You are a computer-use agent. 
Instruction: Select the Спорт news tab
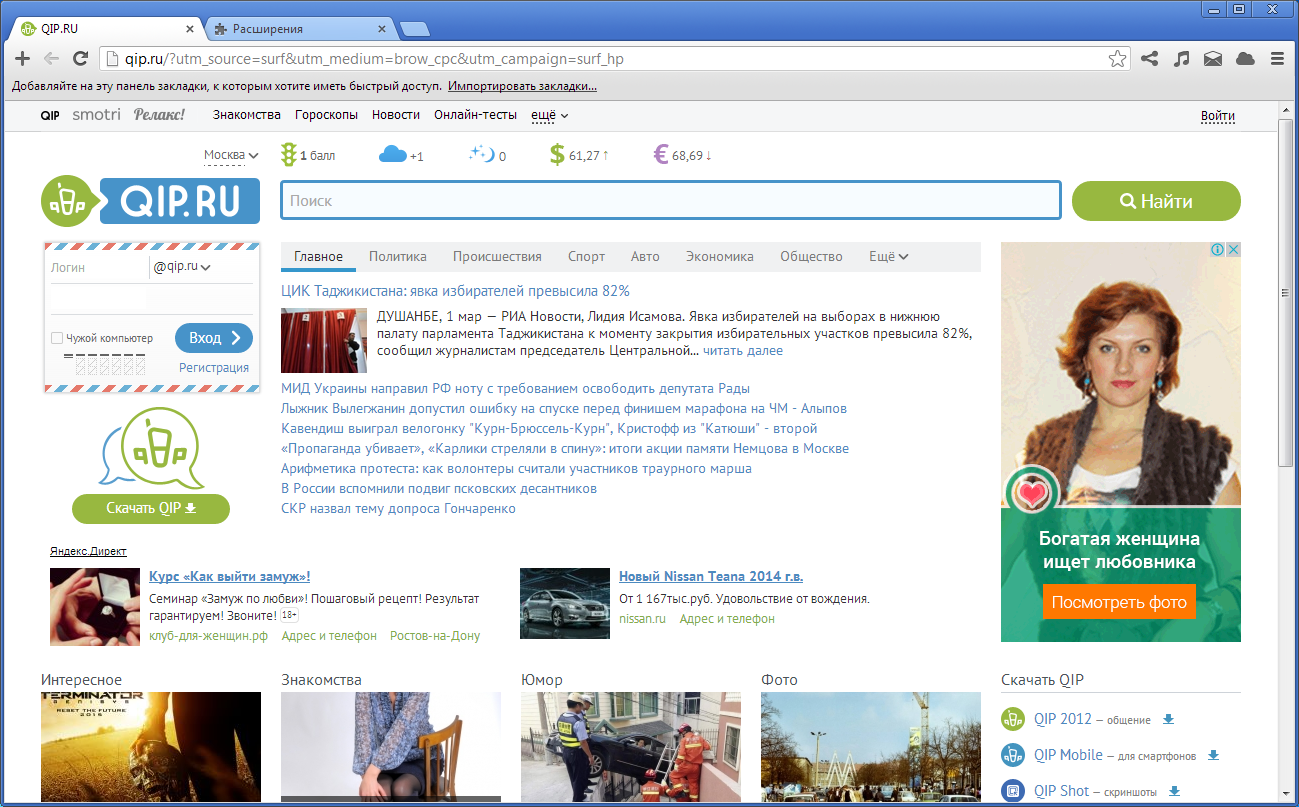(x=586, y=257)
